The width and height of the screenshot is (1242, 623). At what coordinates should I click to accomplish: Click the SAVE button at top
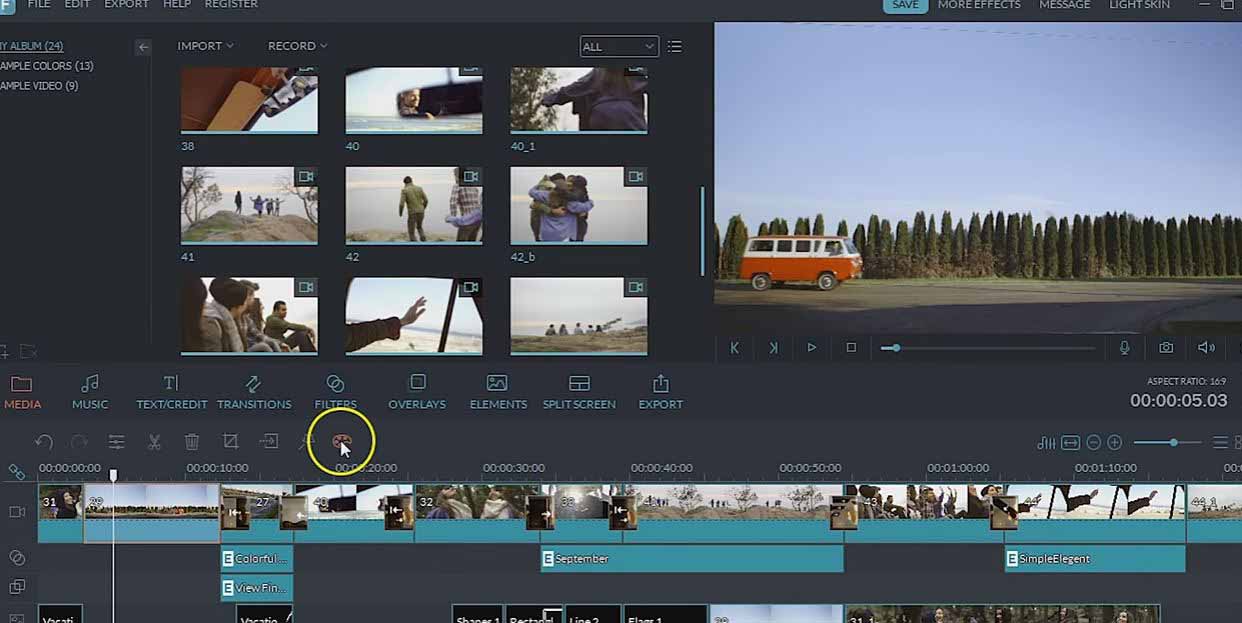(x=904, y=5)
